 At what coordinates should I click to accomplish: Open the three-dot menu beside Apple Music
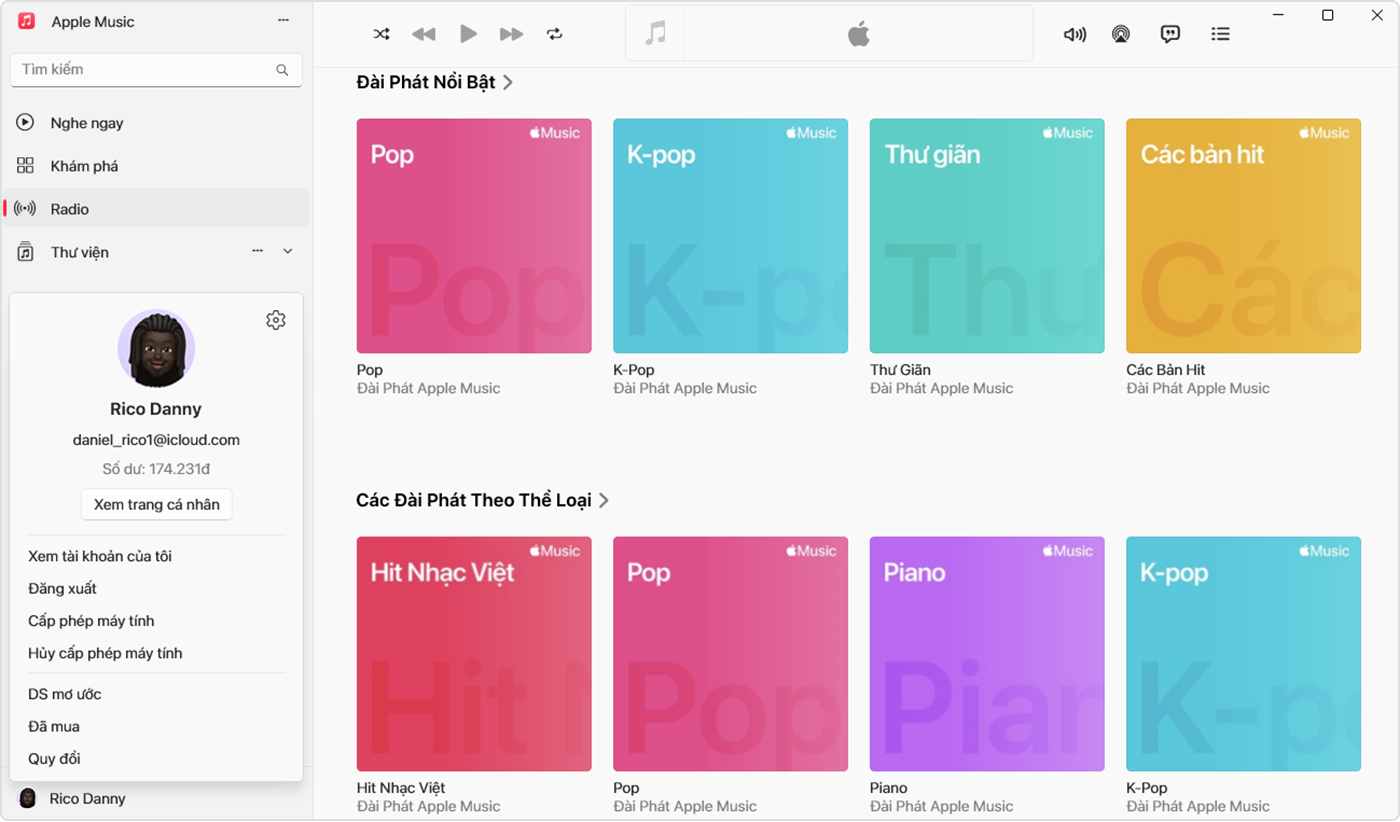[283, 21]
